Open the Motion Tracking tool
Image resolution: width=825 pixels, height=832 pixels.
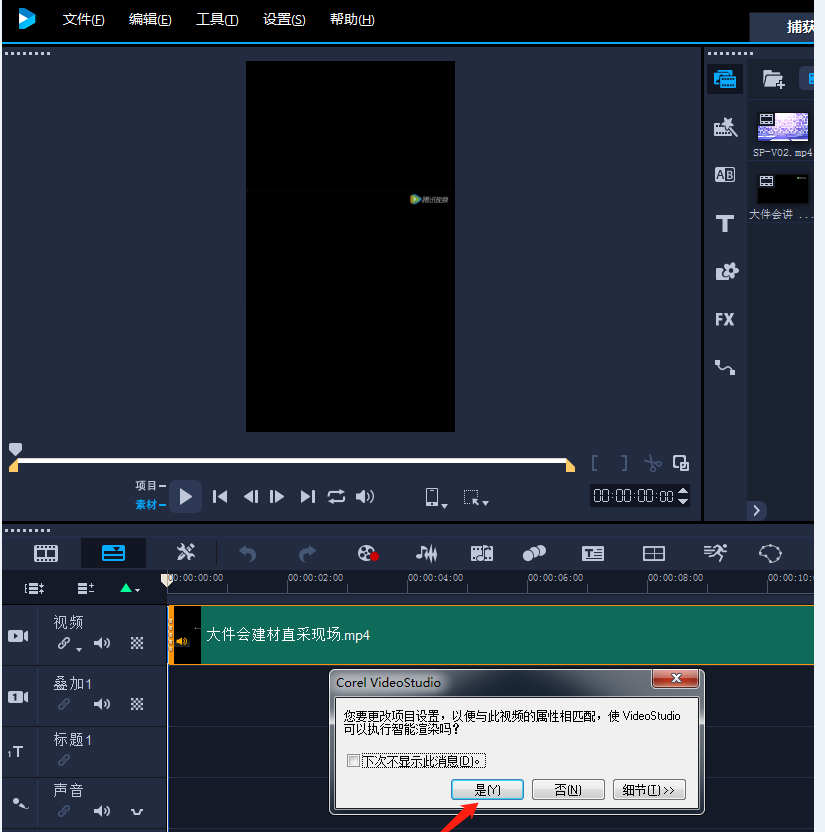(534, 553)
